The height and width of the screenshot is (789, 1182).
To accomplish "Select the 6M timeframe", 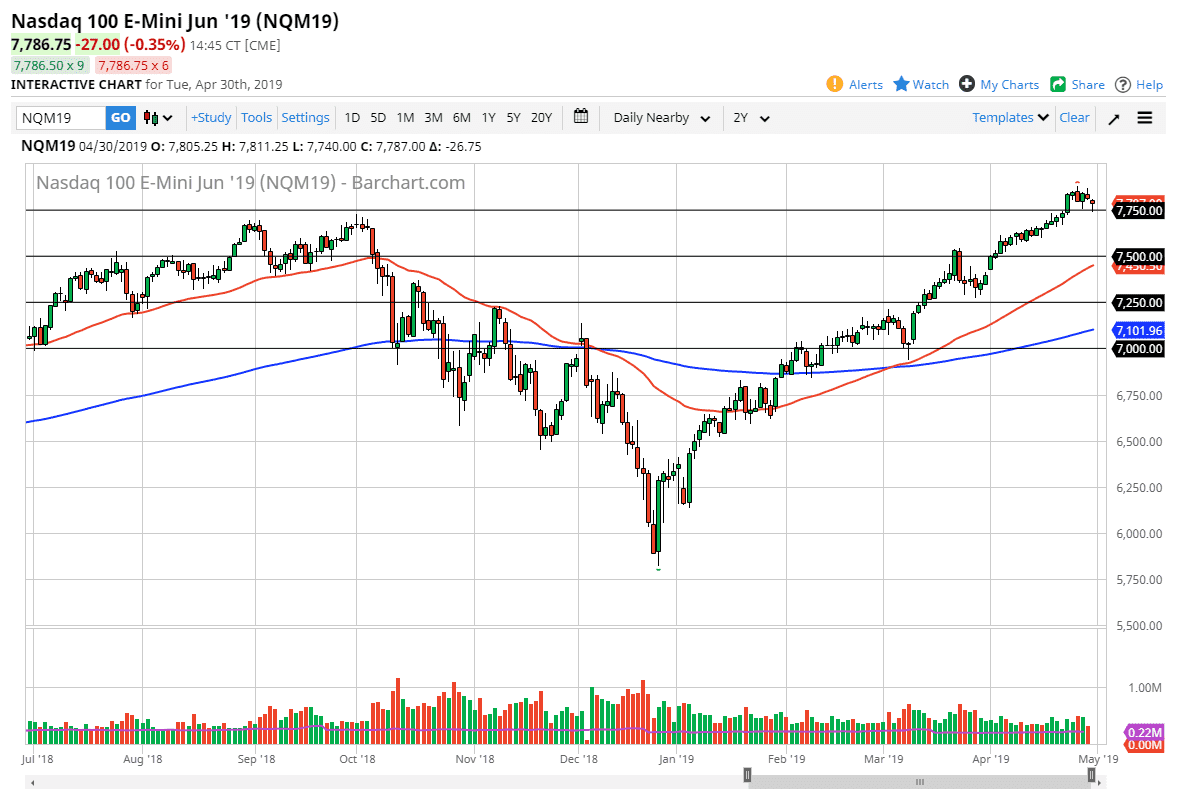I will [461, 117].
